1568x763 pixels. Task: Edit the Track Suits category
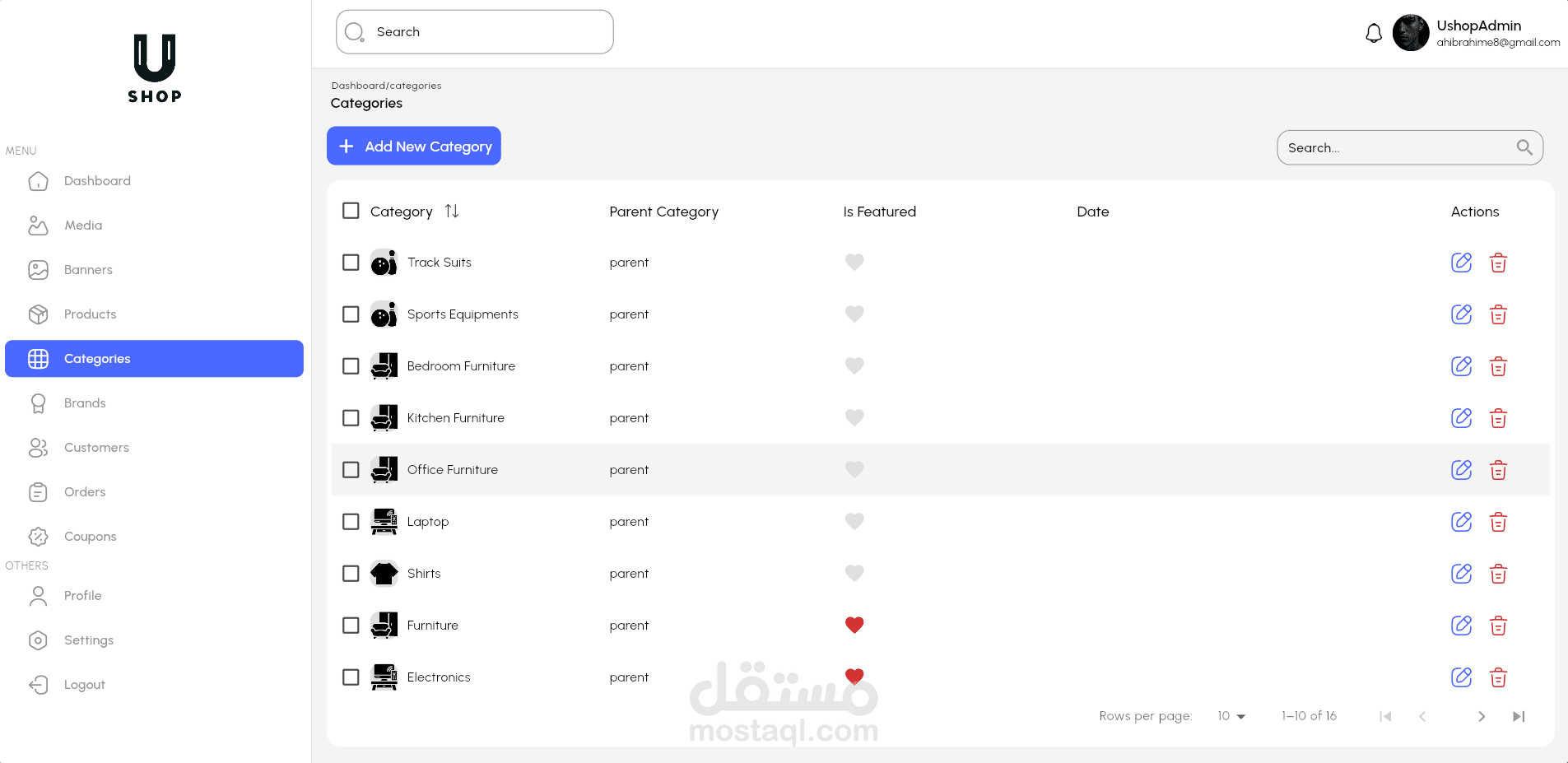coord(1461,263)
